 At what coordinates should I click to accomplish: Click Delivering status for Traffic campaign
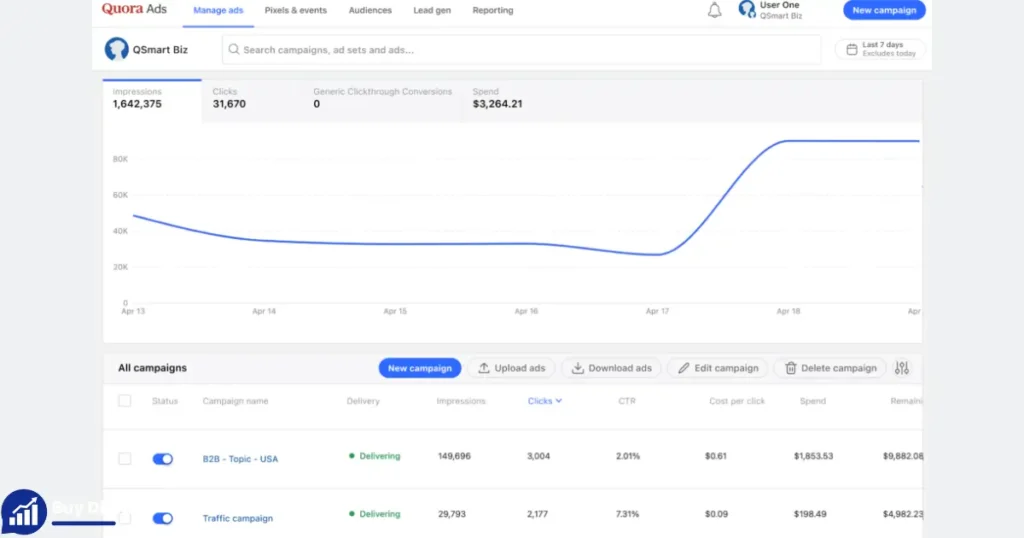pos(375,514)
